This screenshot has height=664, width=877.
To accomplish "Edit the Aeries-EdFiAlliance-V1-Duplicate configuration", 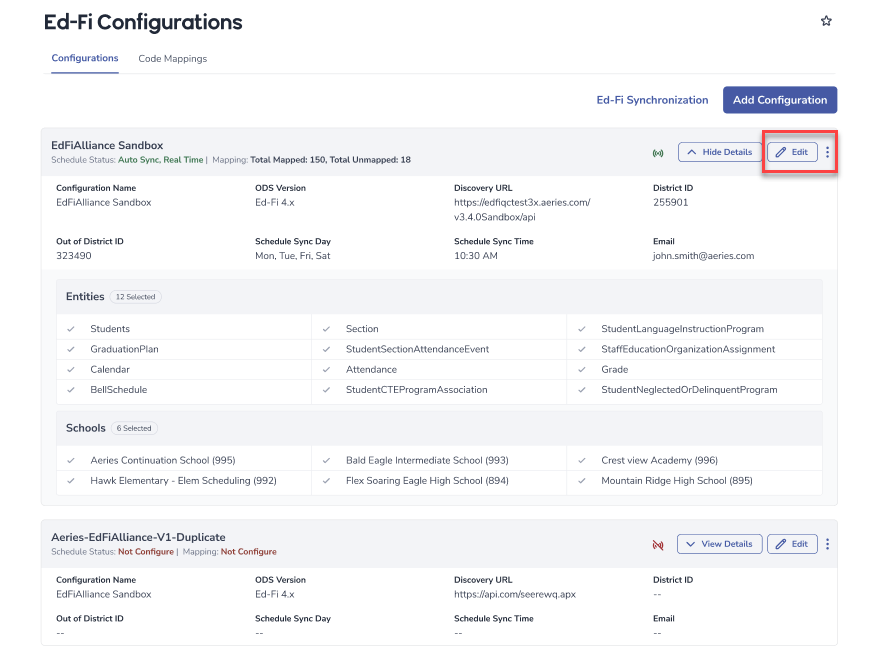I will pos(792,544).
